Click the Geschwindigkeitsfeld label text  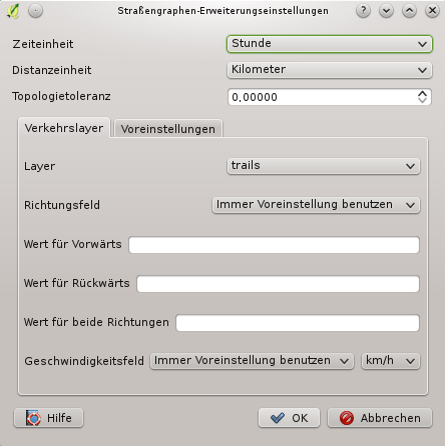84,361
